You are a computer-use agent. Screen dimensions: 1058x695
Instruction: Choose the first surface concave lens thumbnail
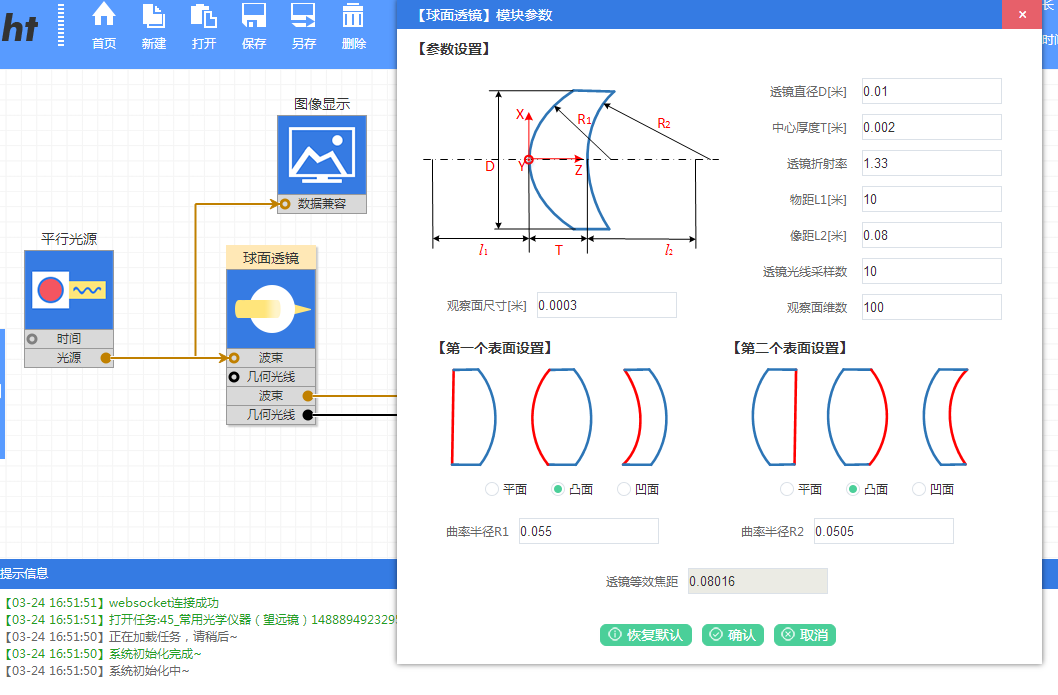[x=645, y=417]
